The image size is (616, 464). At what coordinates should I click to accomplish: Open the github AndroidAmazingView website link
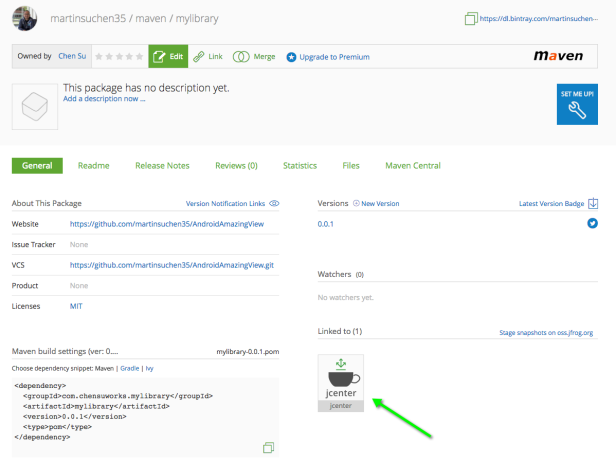coord(167,224)
